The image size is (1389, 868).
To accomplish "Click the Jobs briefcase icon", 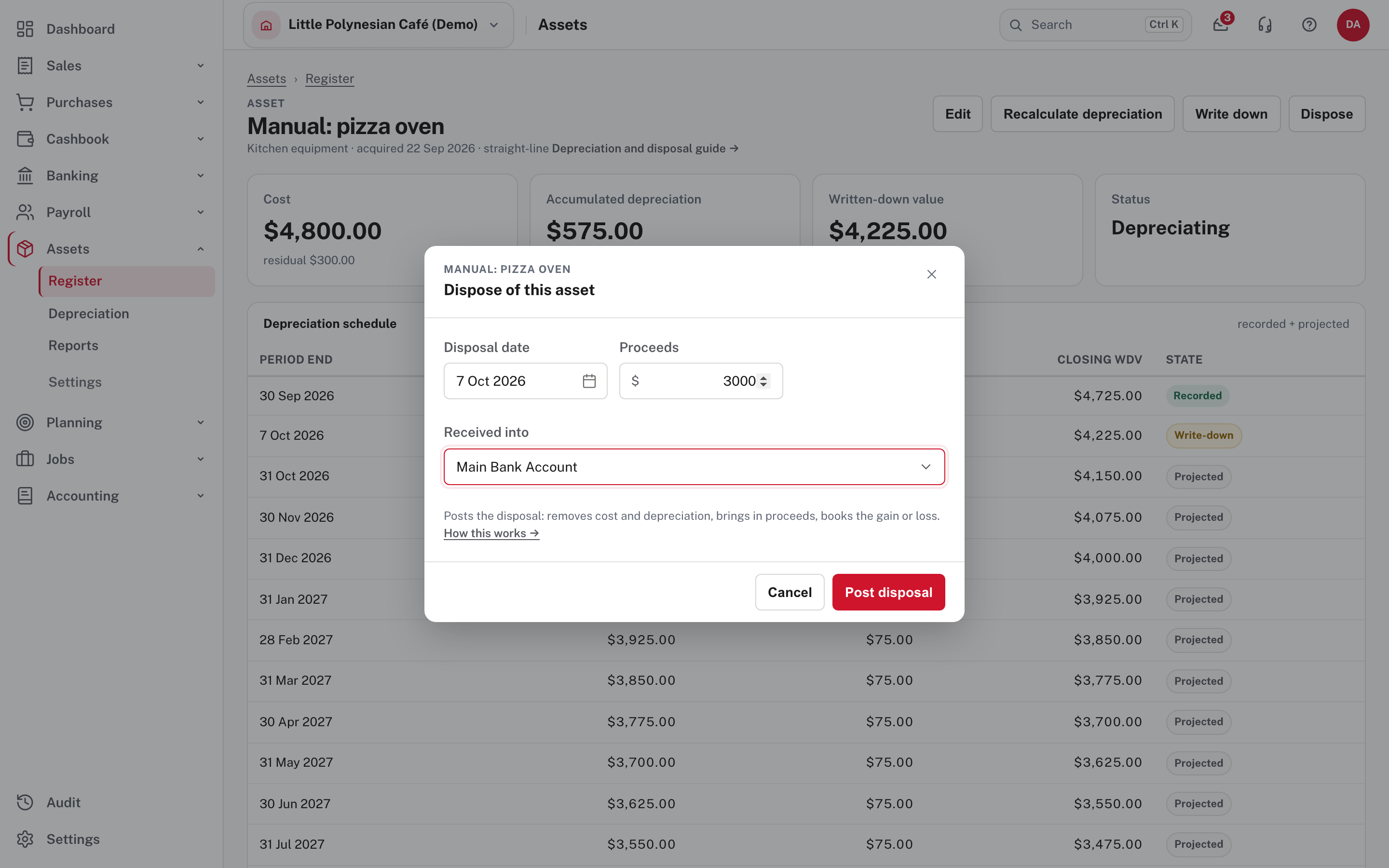I will click(x=25, y=459).
